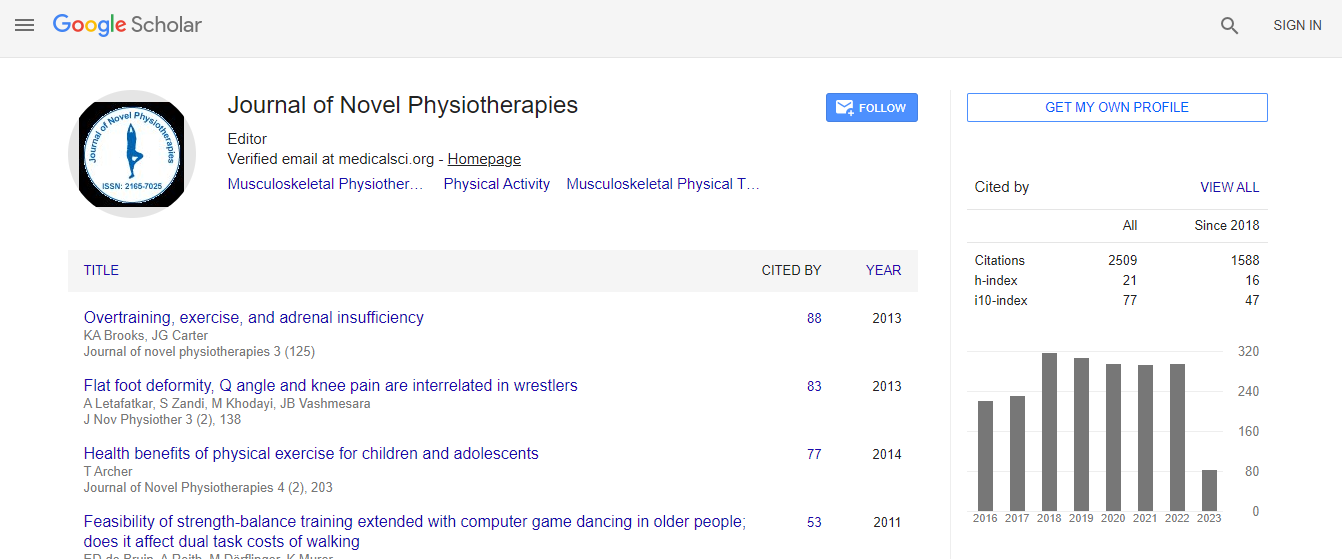1342x559 pixels.
Task: Sort articles by Title column
Action: pyautogui.click(x=101, y=270)
